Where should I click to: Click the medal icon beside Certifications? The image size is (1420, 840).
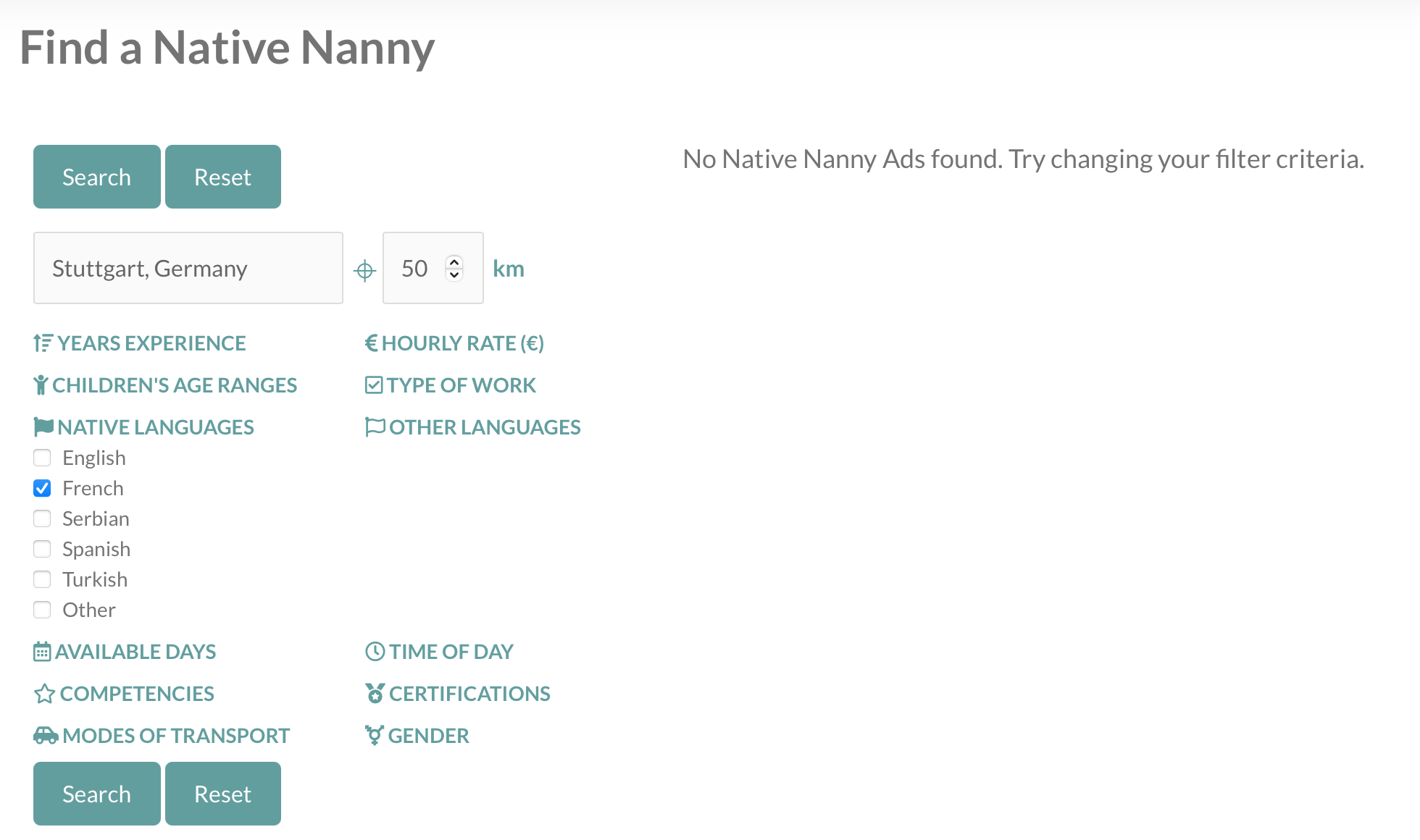click(x=375, y=694)
